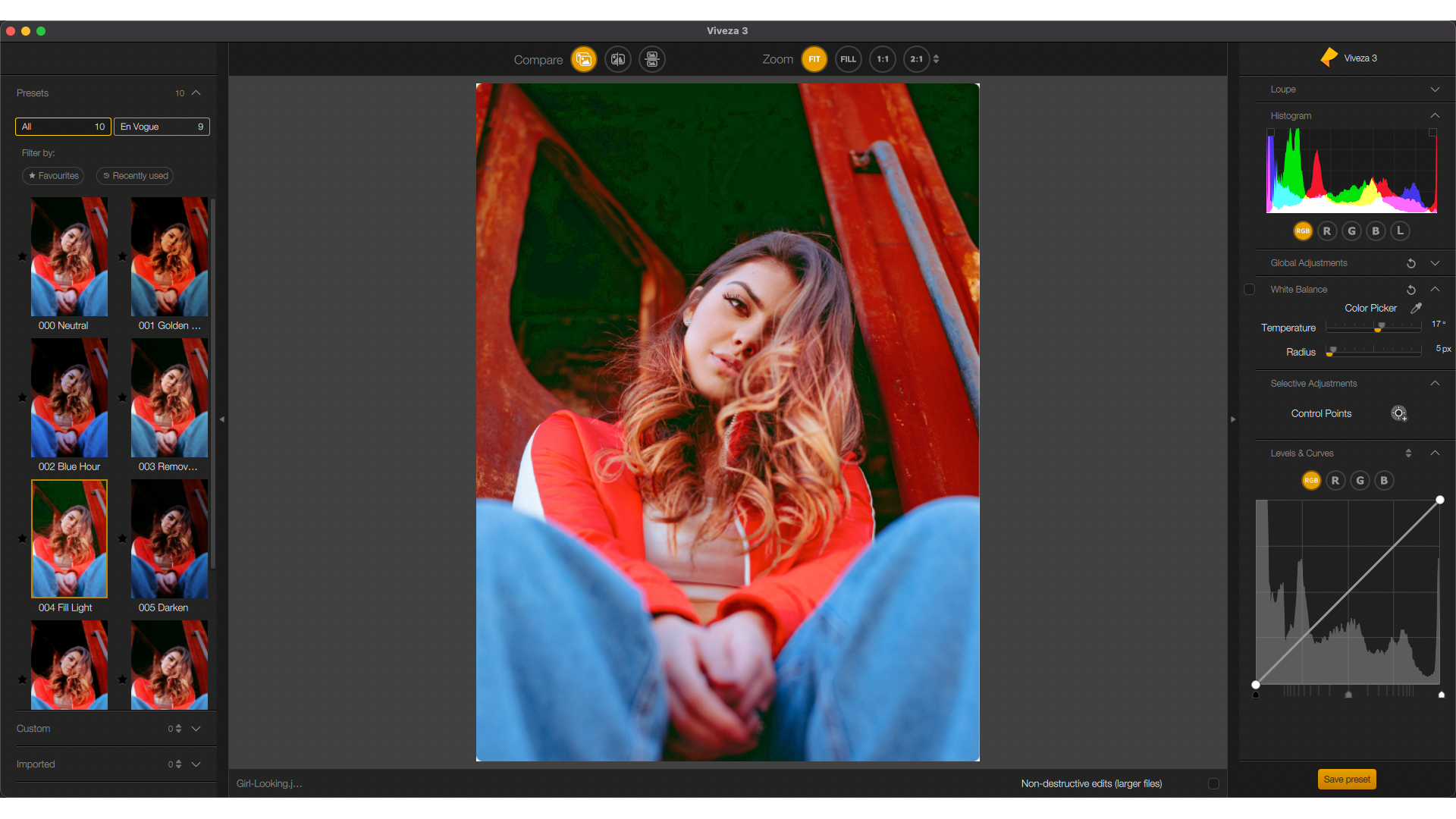Expand the Custom presets section
Viewport: 1456px width, 819px height.
tap(196, 729)
